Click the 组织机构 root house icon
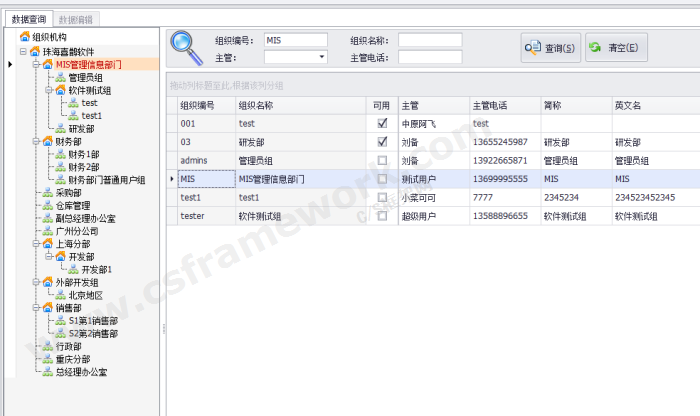 [24, 37]
